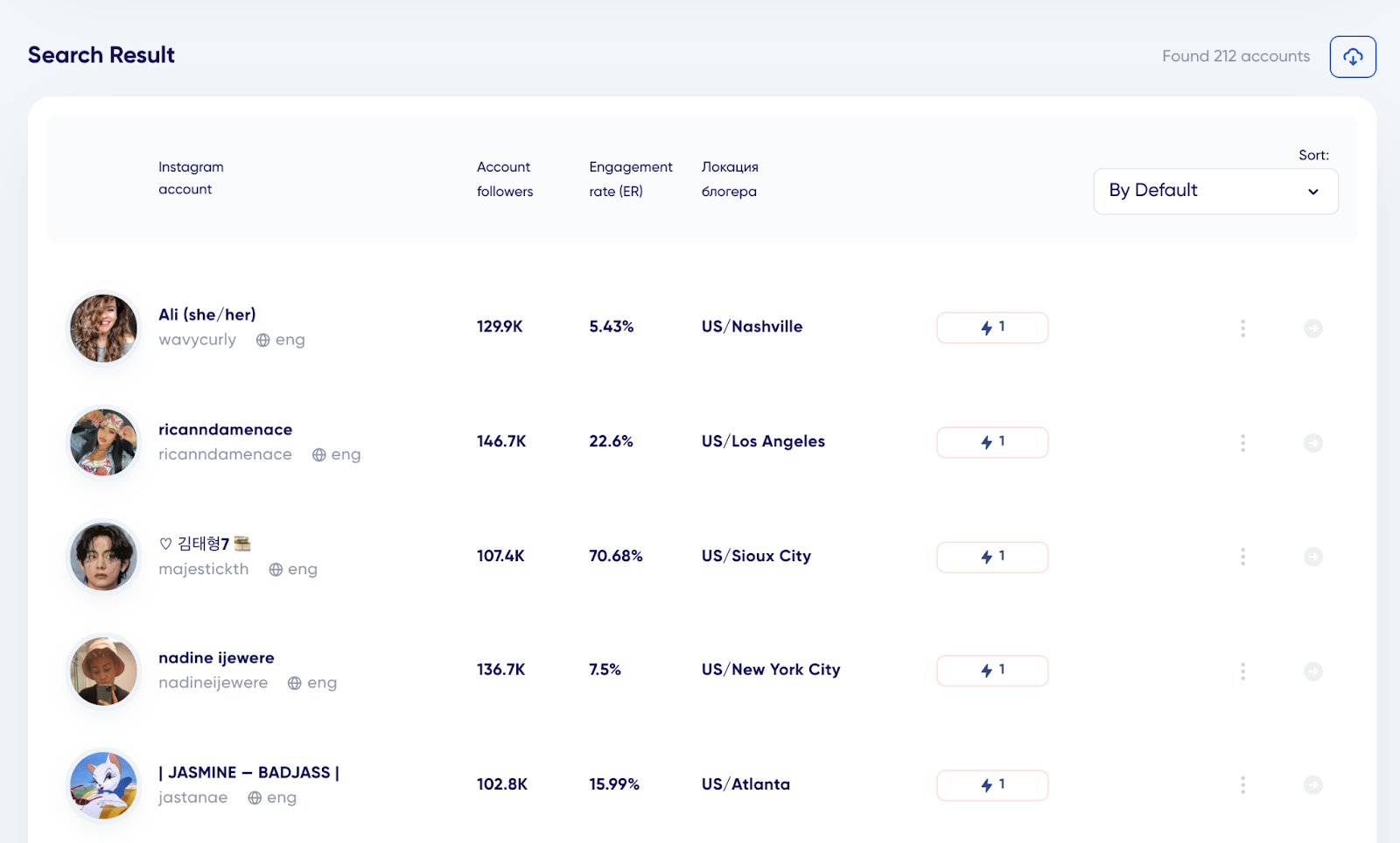
Task: Click jastanae cartoon avatar thumbnail
Action: coord(103,785)
